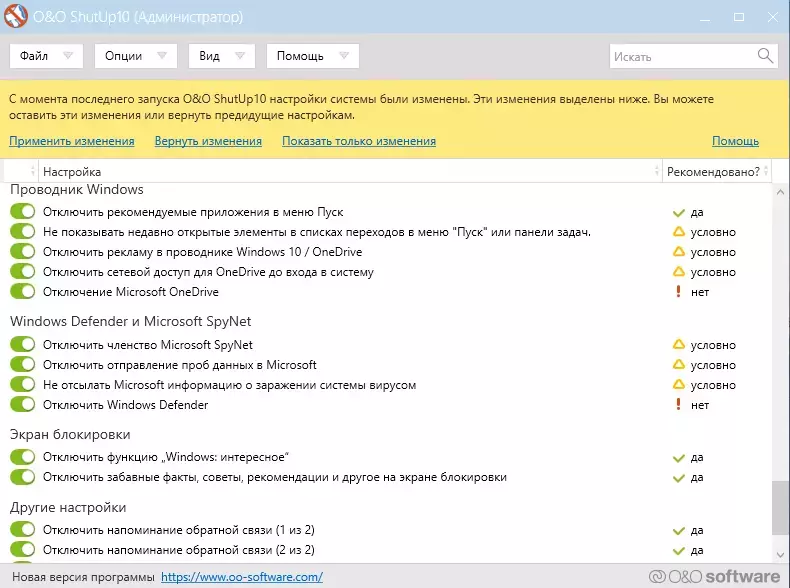This screenshot has width=790, height=588.
Task: Open the Файл dropdown arrow
Action: point(68,56)
